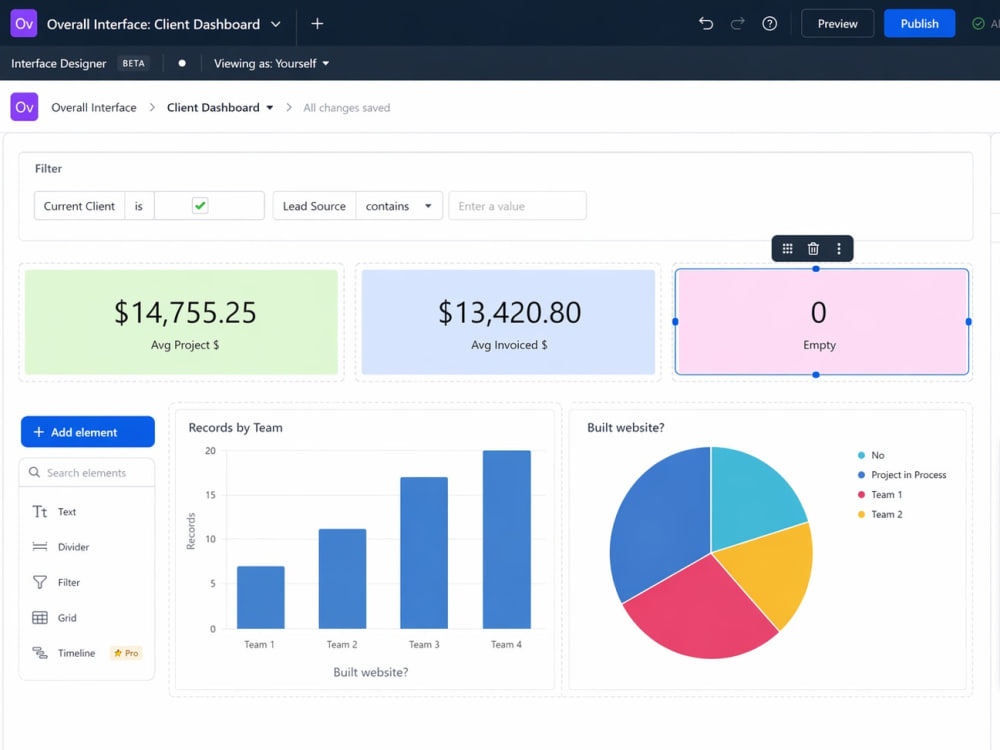Click the Records by Team chart title
The image size is (1000, 750).
(235, 427)
